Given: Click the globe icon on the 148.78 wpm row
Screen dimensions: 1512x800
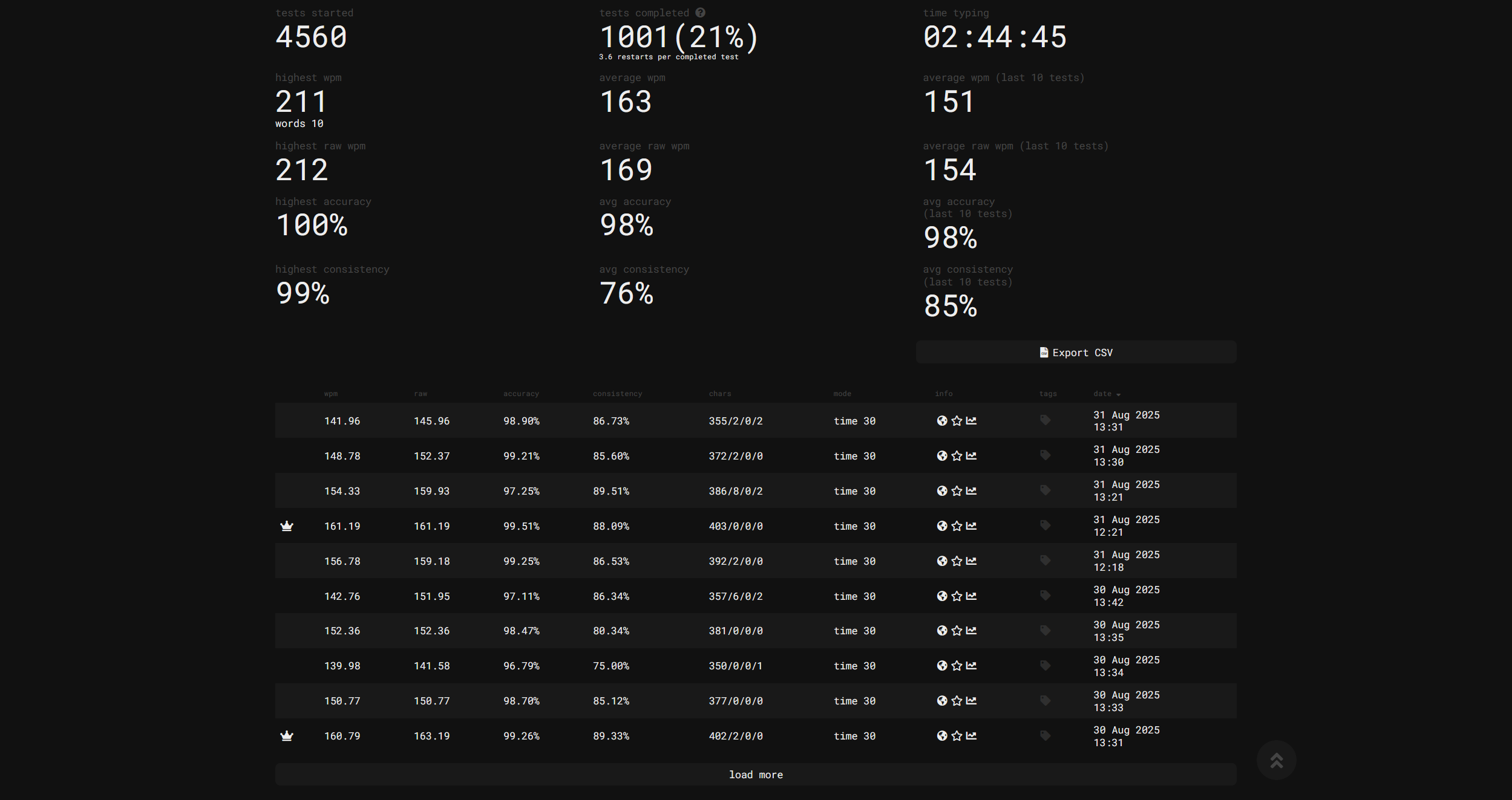Looking at the screenshot, I should (942, 456).
